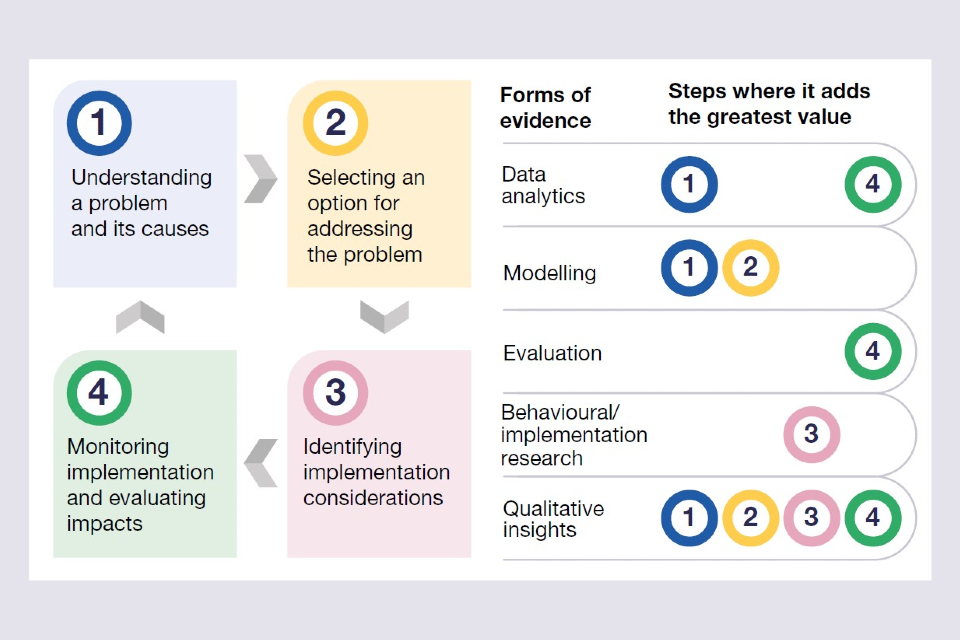Click the green 4 circle in Data analytics row
This screenshot has width=960, height=640.
pos(873,185)
